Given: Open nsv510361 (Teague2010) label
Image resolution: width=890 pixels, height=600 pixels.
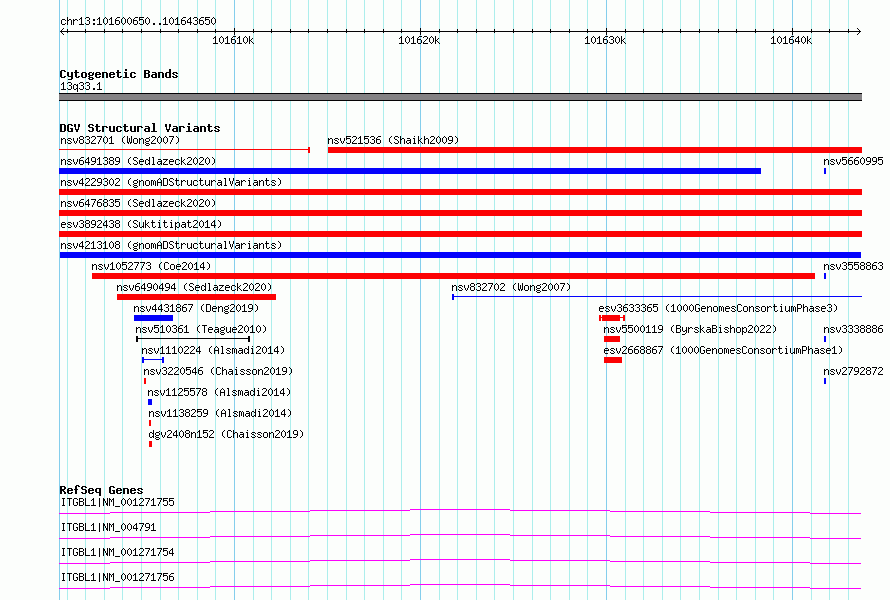Looking at the screenshot, I should (x=201, y=329).
